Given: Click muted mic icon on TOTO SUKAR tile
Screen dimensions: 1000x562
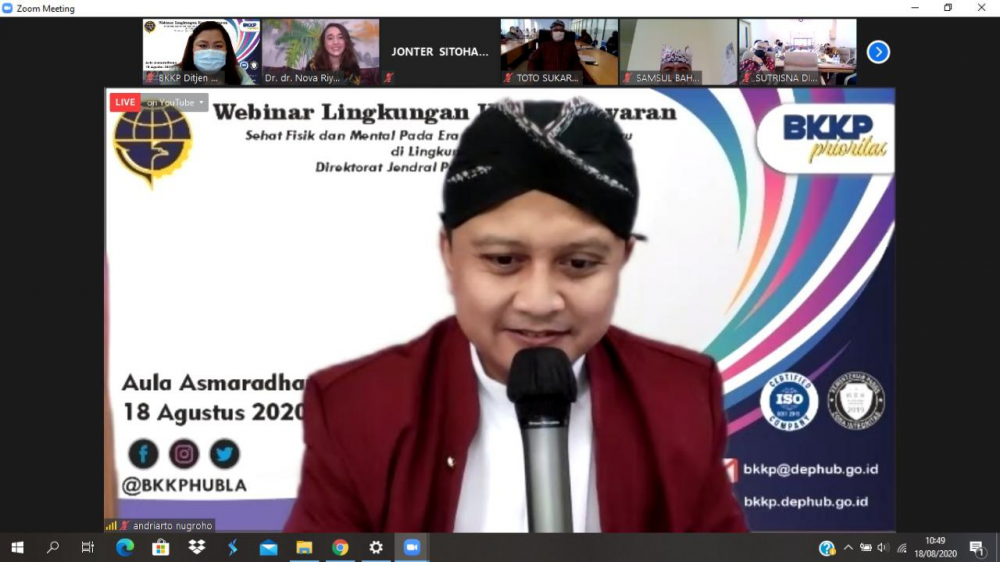Looking at the screenshot, I should pyautogui.click(x=508, y=78).
